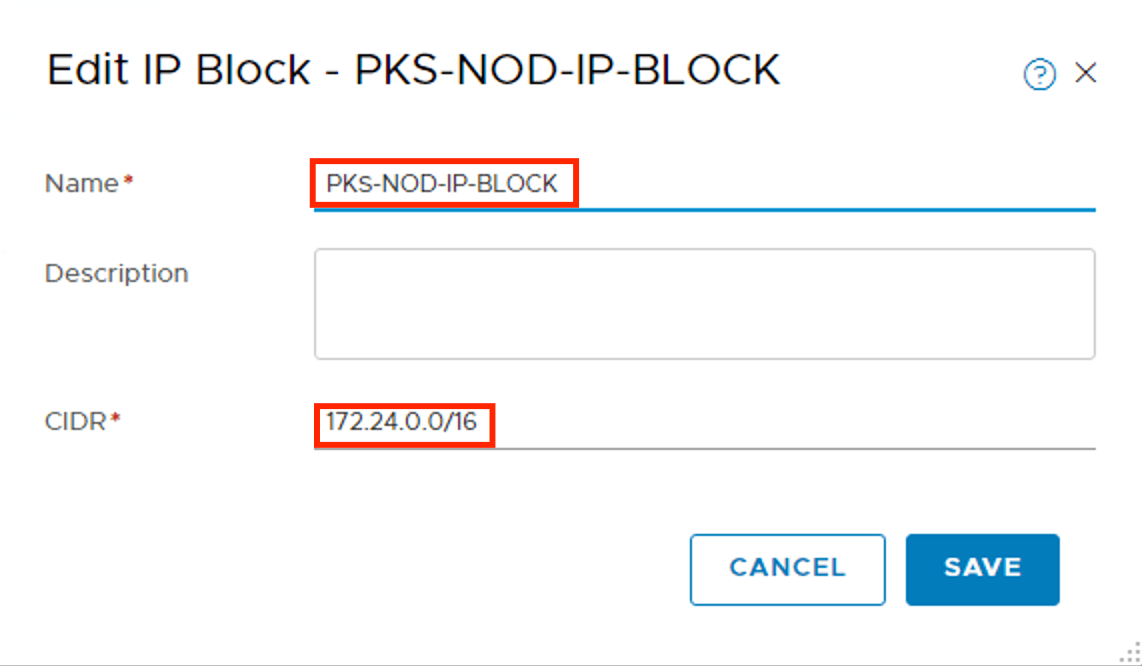Click the Description field label
Image resolution: width=1142 pixels, height=666 pixels.
[116, 273]
